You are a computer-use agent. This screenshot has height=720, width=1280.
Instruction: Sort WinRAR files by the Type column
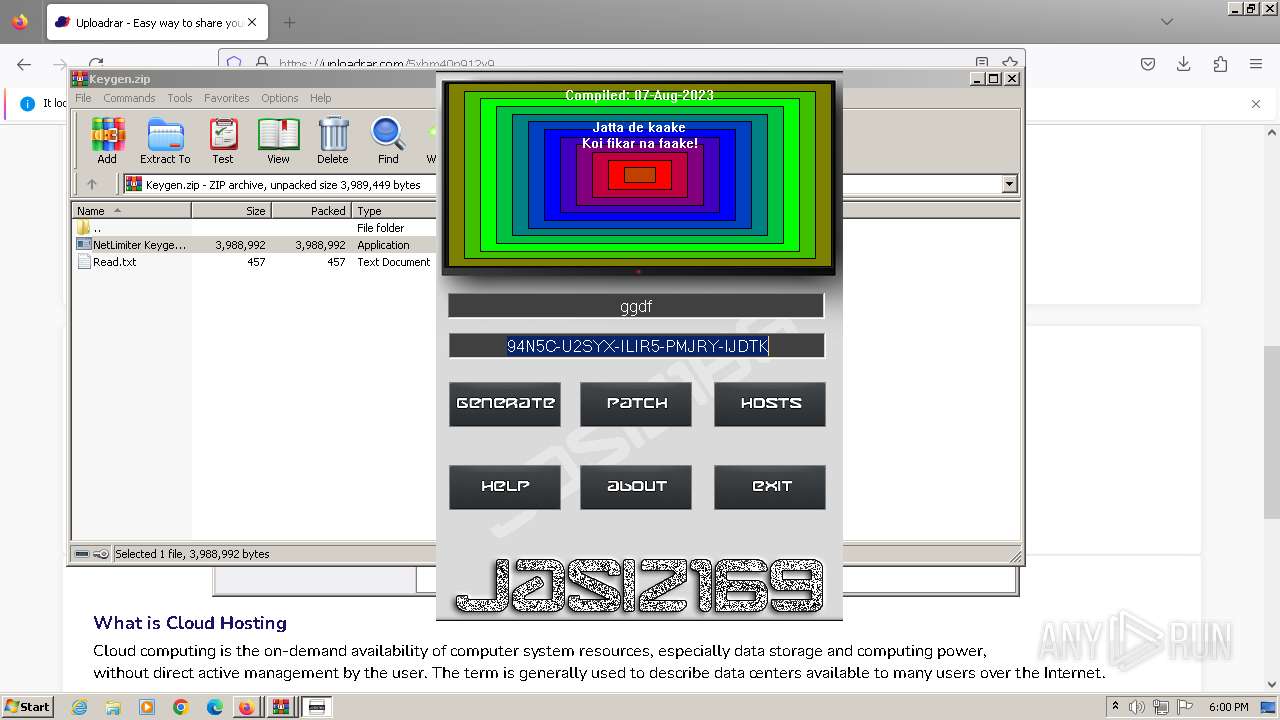[x=394, y=210]
